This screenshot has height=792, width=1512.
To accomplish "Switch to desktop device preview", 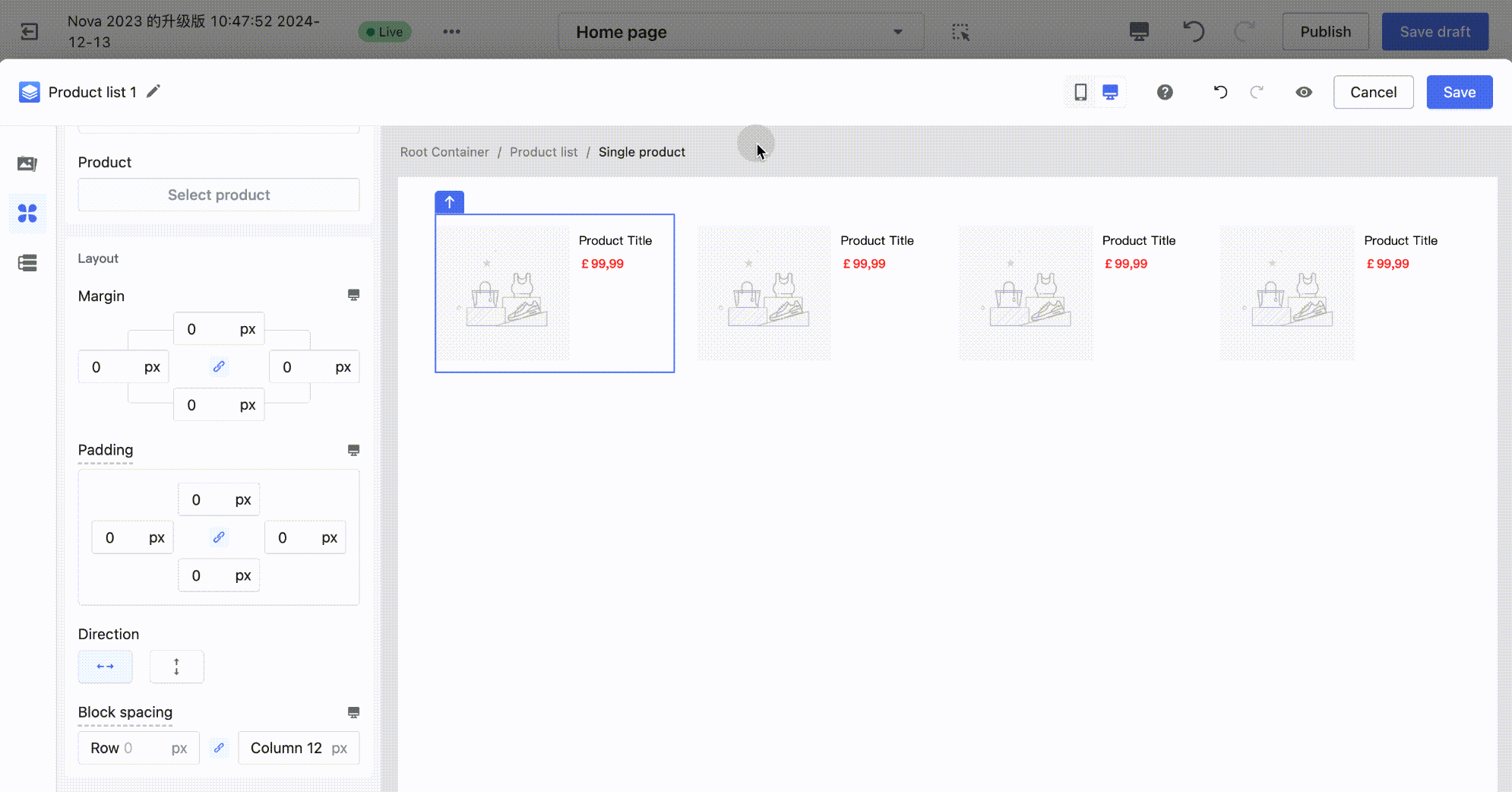I will pyautogui.click(x=1110, y=92).
